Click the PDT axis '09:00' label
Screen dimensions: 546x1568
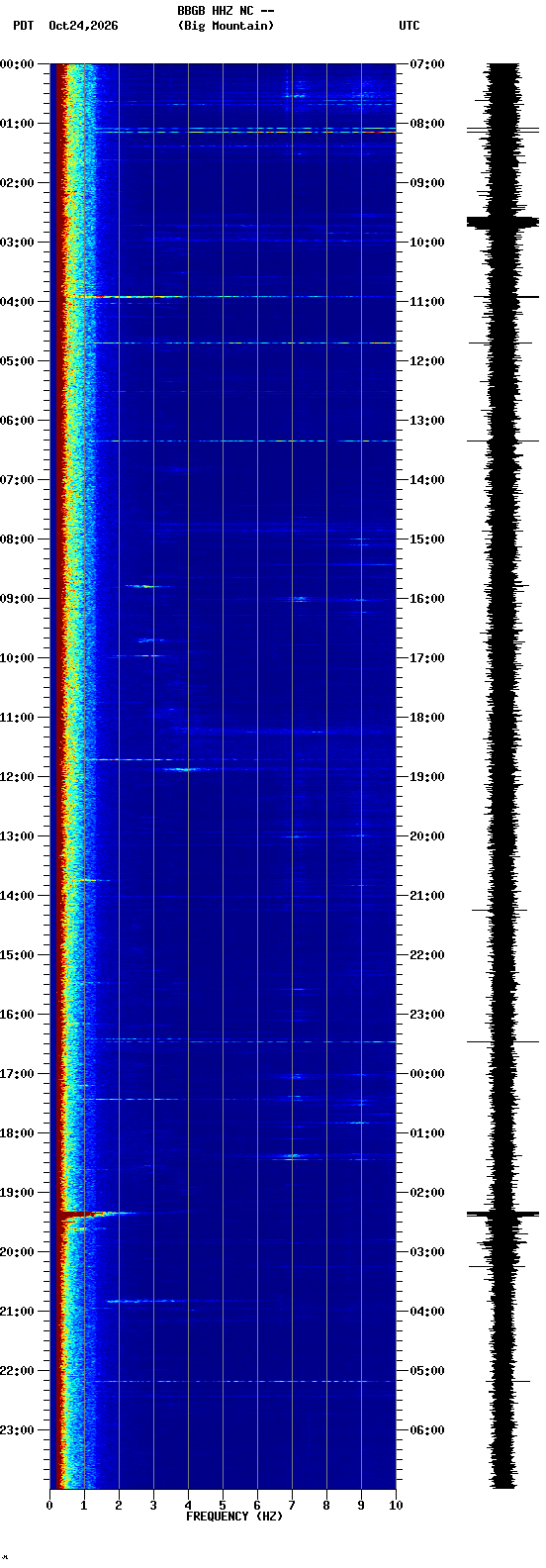point(17,599)
